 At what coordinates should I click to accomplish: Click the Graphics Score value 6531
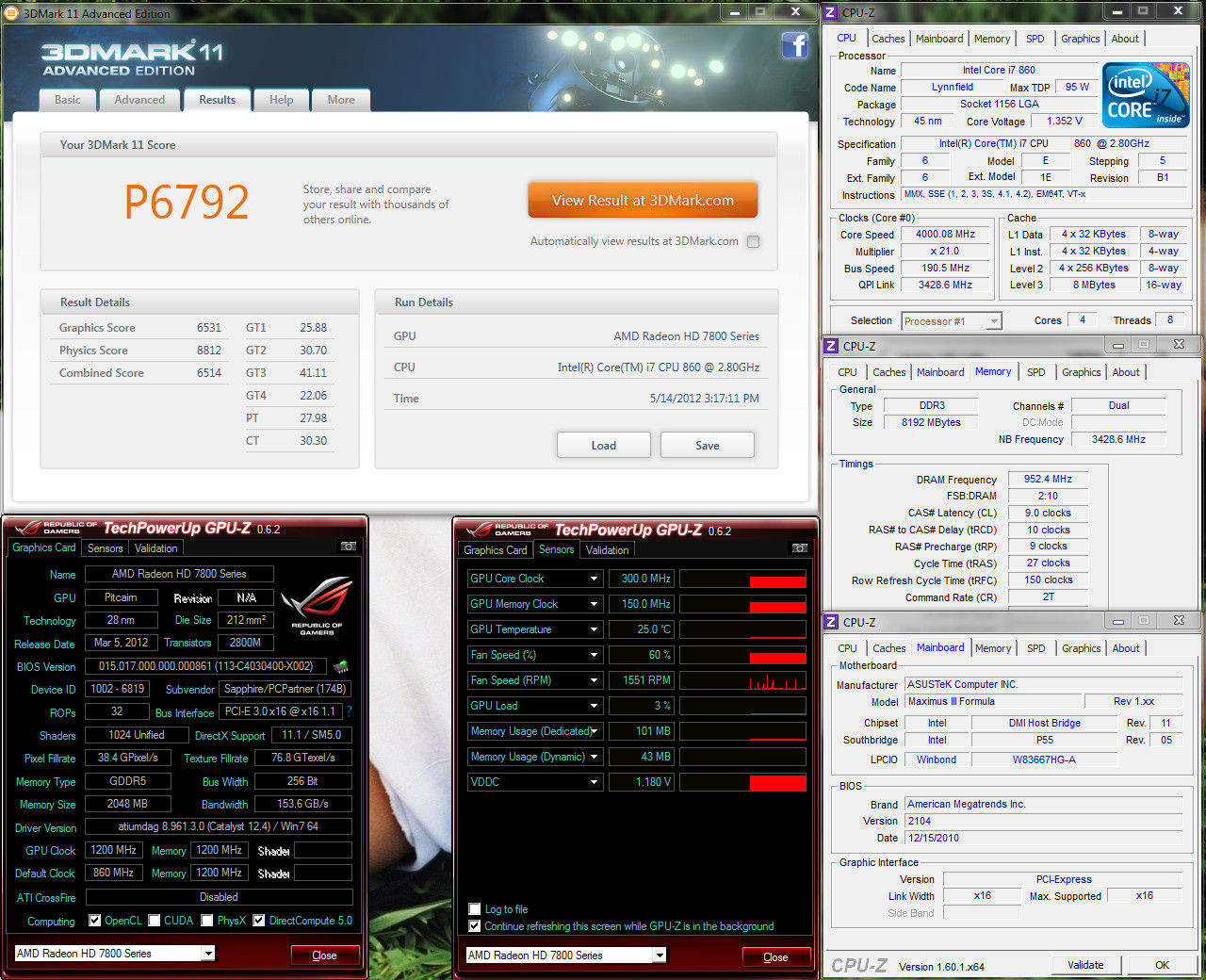209,328
